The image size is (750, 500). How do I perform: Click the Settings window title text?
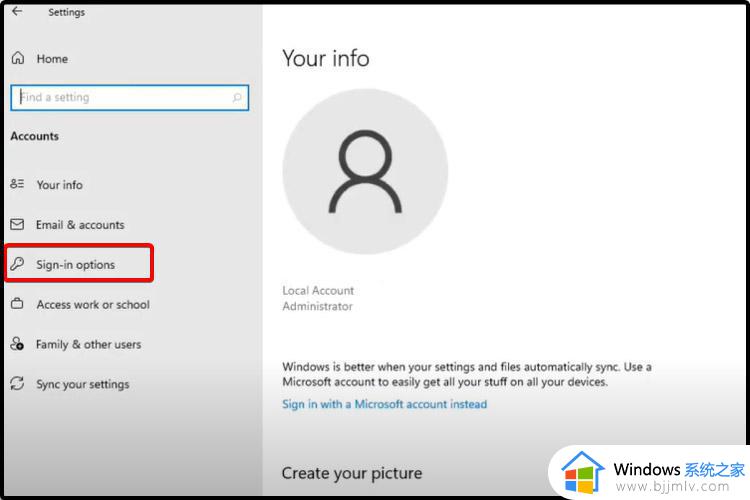(66, 12)
